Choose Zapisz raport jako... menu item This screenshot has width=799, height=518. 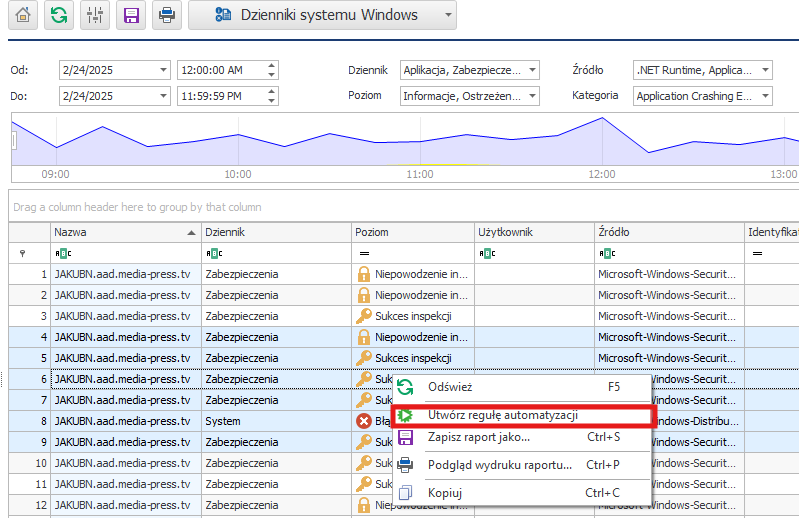tap(522, 437)
